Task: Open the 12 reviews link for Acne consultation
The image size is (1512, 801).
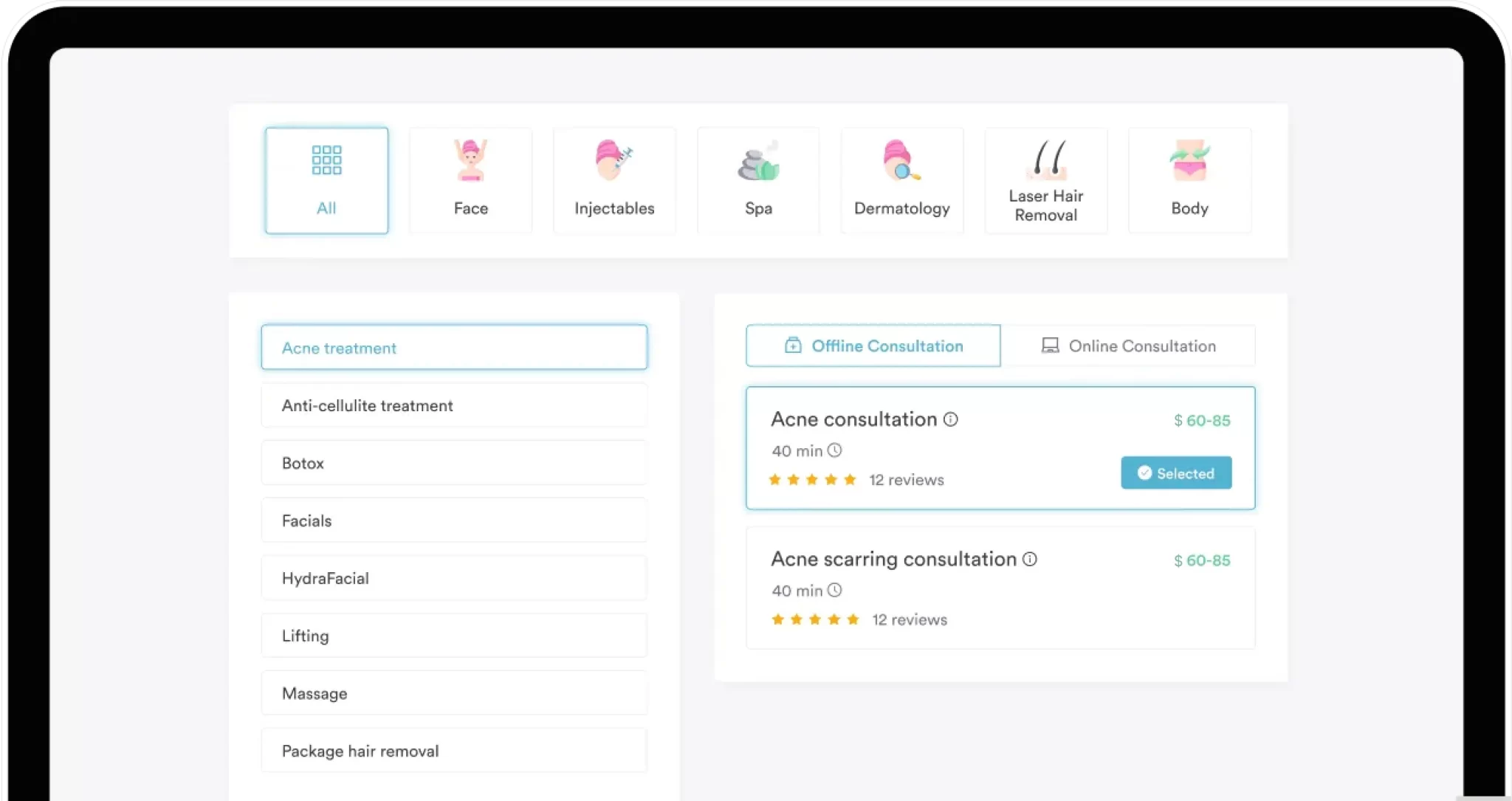Action: coord(907,479)
